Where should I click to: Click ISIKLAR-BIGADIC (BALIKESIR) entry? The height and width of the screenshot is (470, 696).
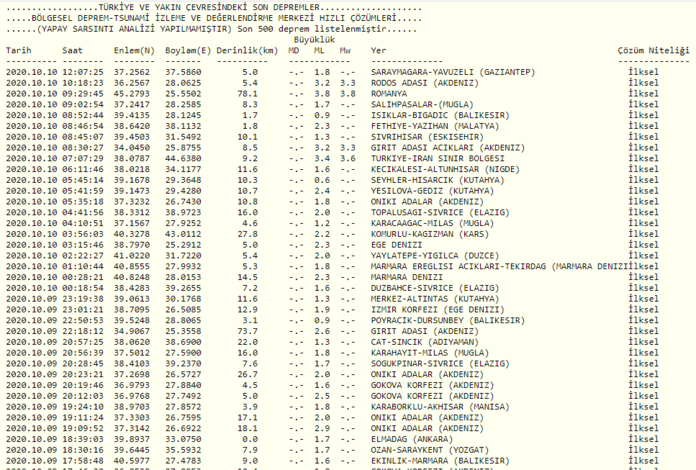[440, 115]
